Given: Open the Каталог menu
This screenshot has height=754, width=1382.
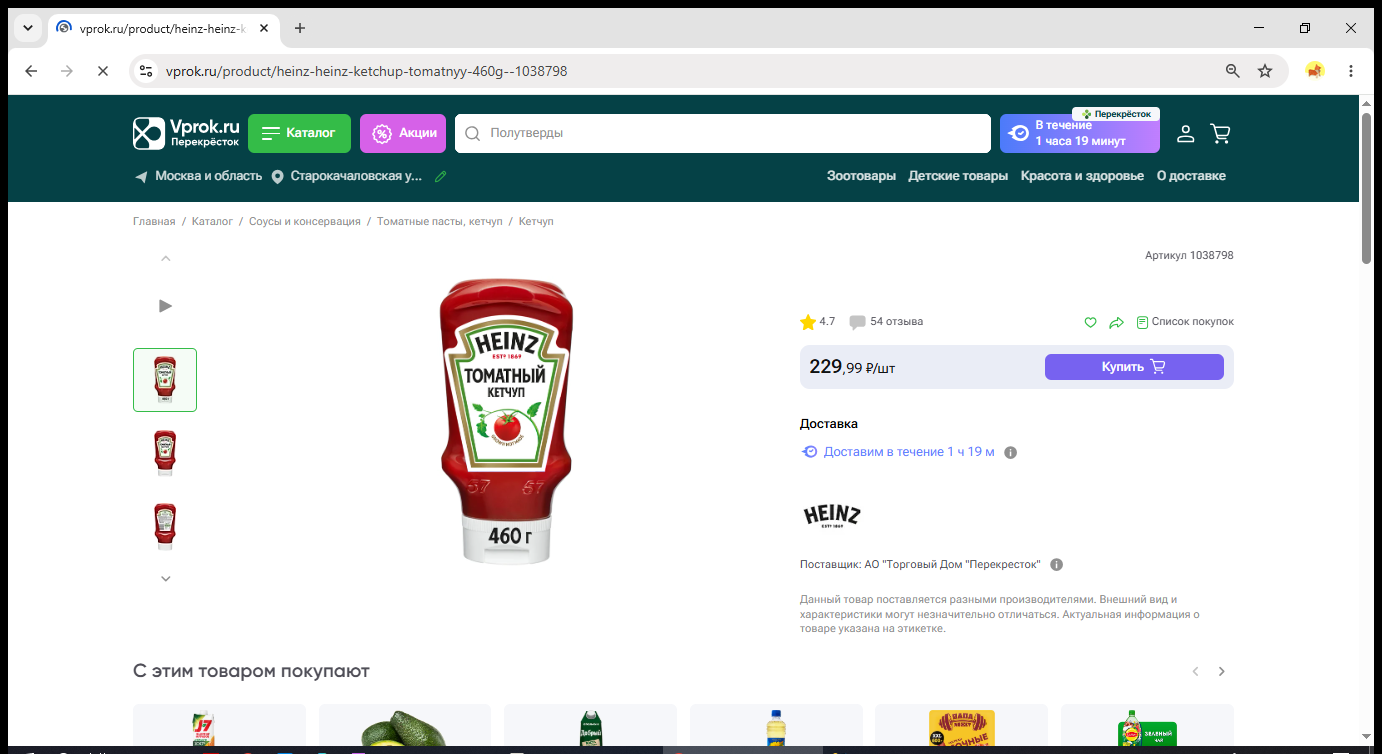Looking at the screenshot, I should point(299,133).
